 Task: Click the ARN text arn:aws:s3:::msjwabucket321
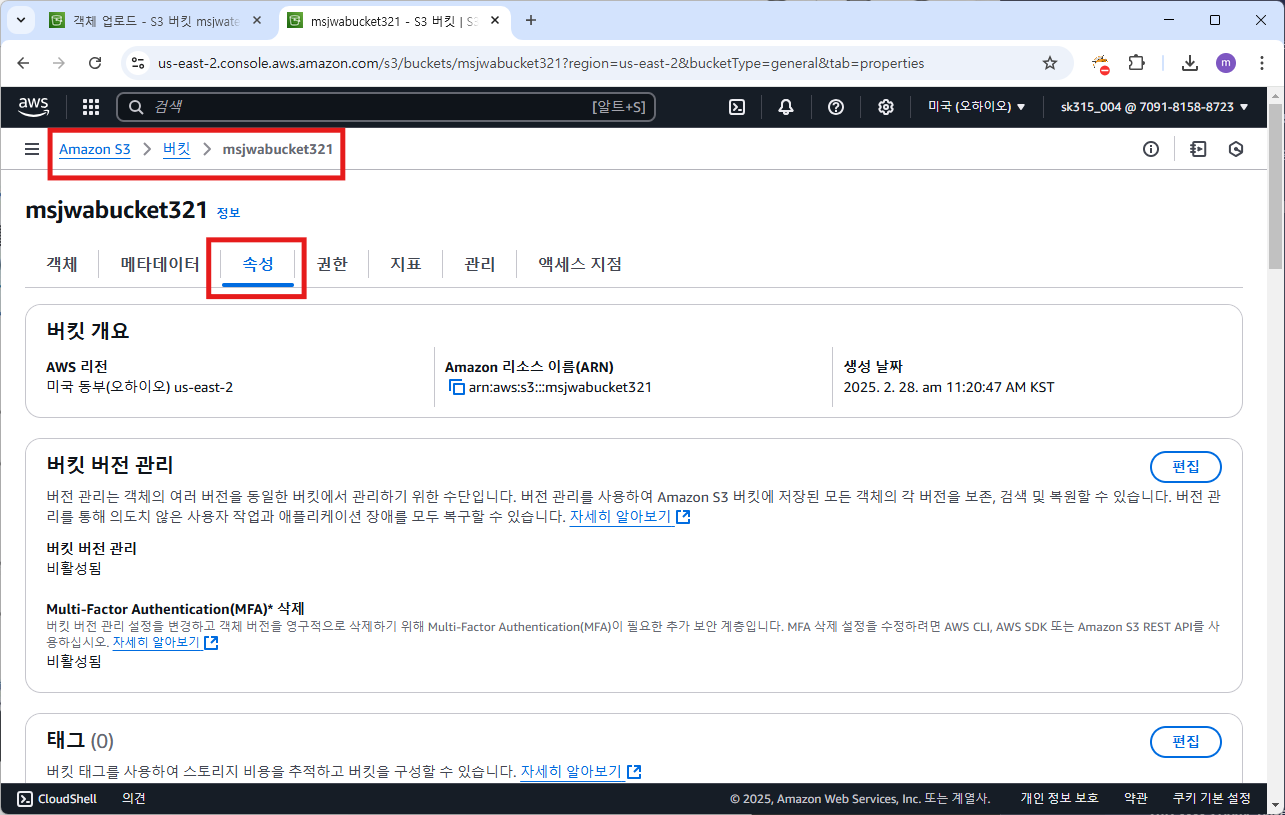click(x=560, y=387)
